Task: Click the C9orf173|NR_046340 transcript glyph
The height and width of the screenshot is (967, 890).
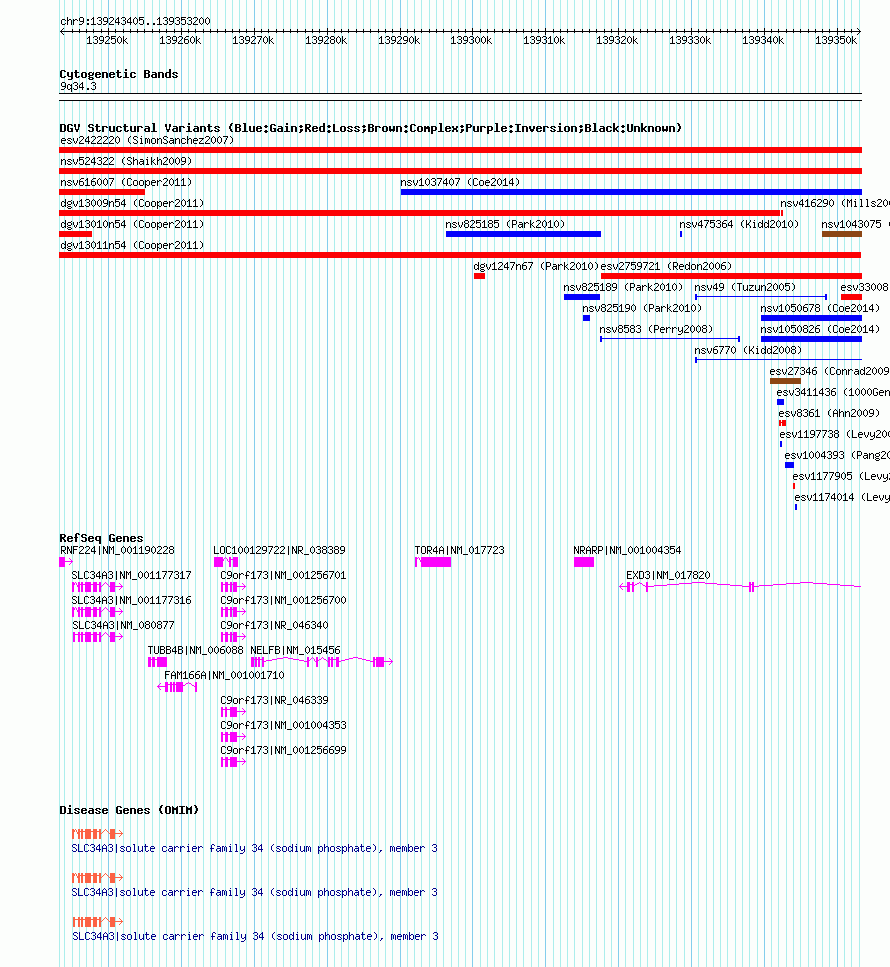Action: tap(233, 637)
